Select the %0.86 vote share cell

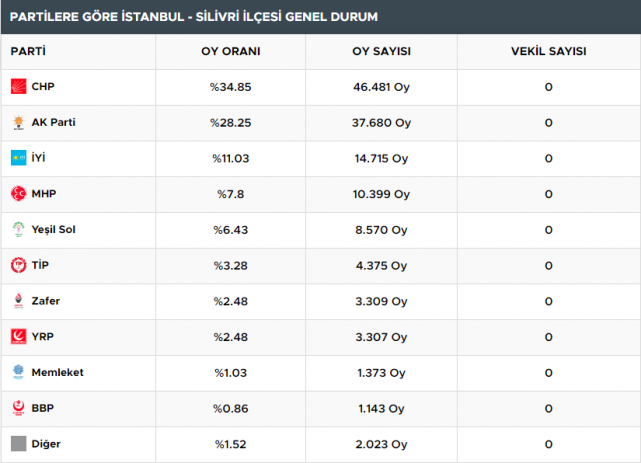click(x=231, y=409)
